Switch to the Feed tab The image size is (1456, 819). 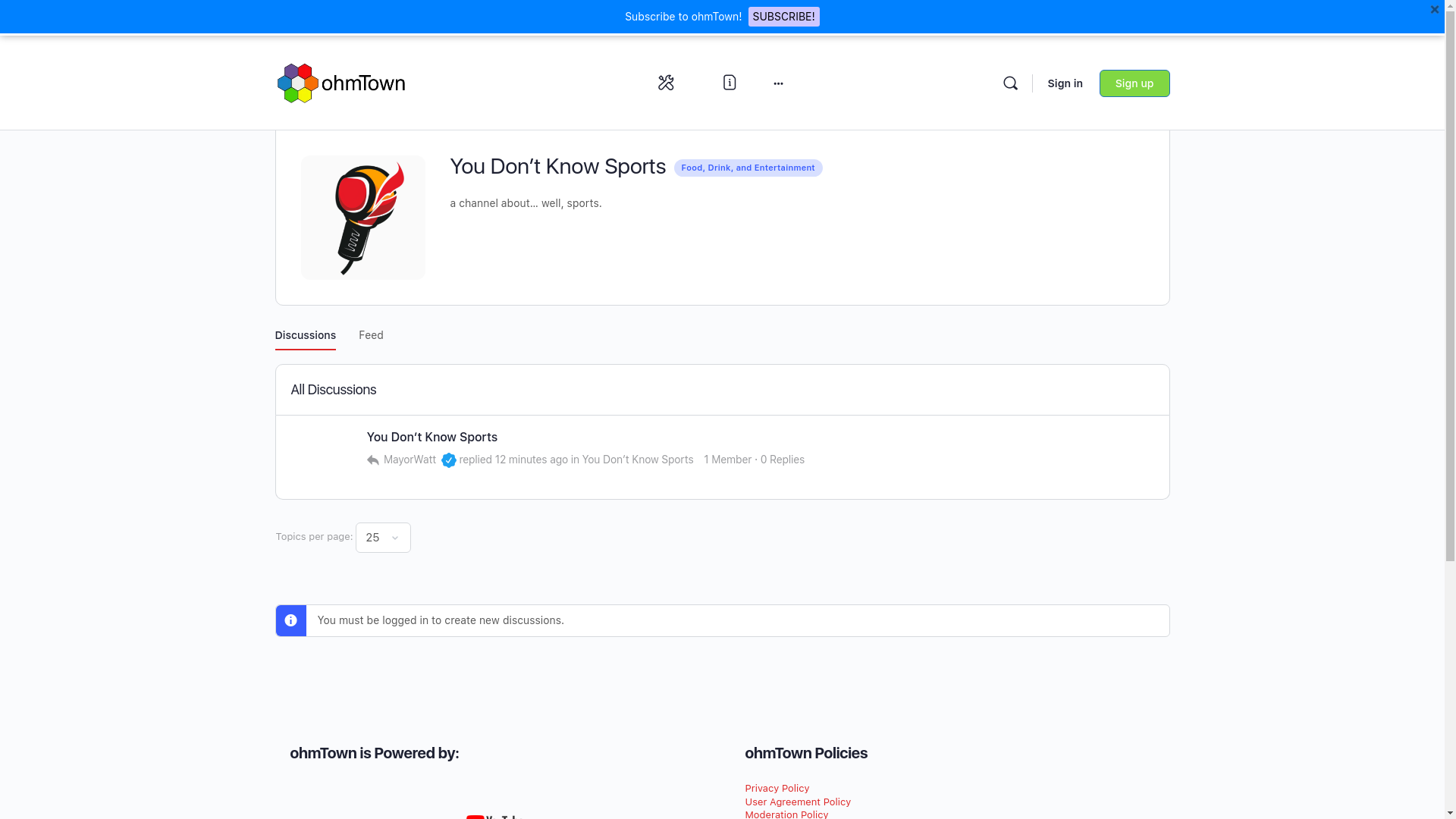pyautogui.click(x=371, y=335)
